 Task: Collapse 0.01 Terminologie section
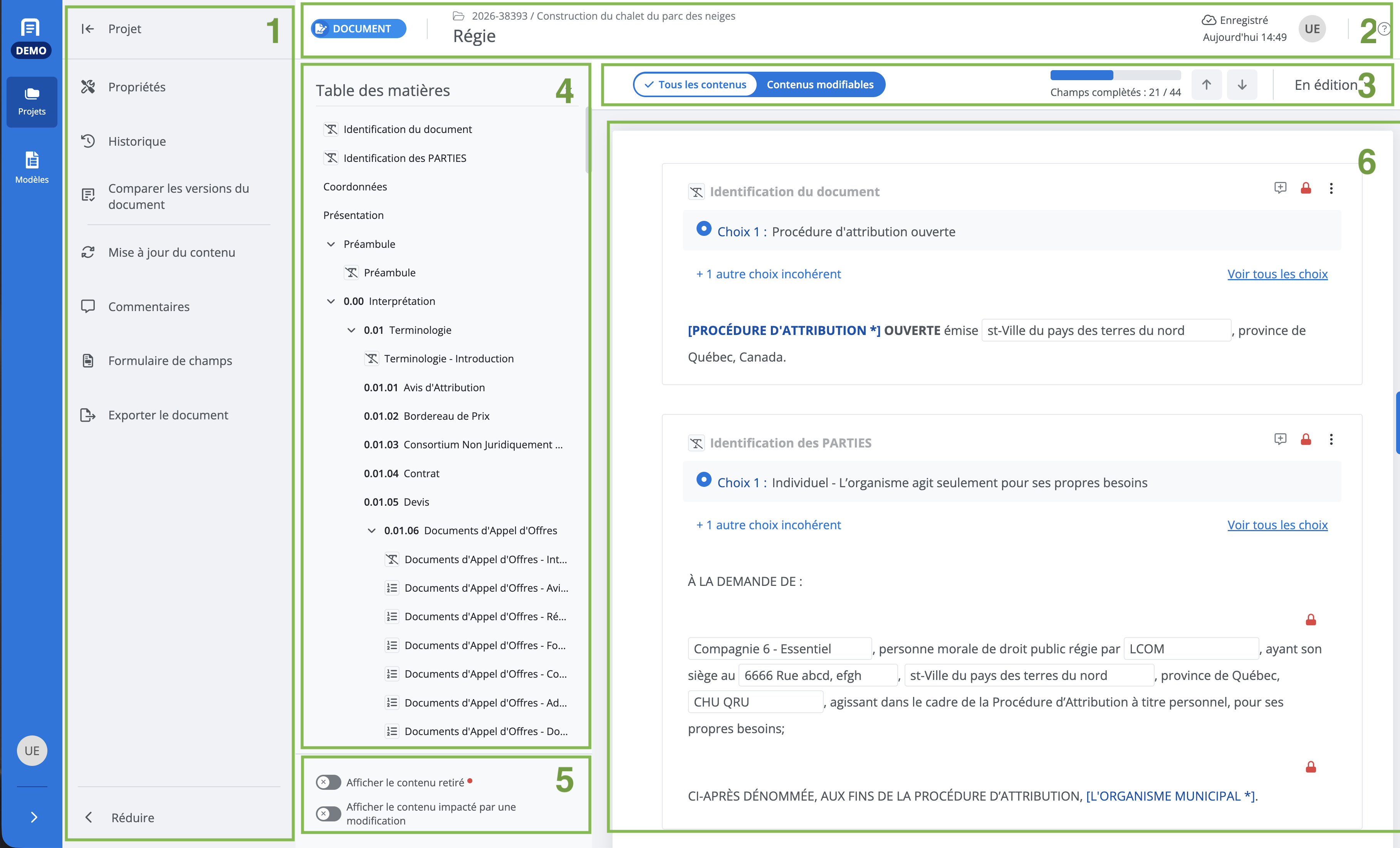[351, 330]
